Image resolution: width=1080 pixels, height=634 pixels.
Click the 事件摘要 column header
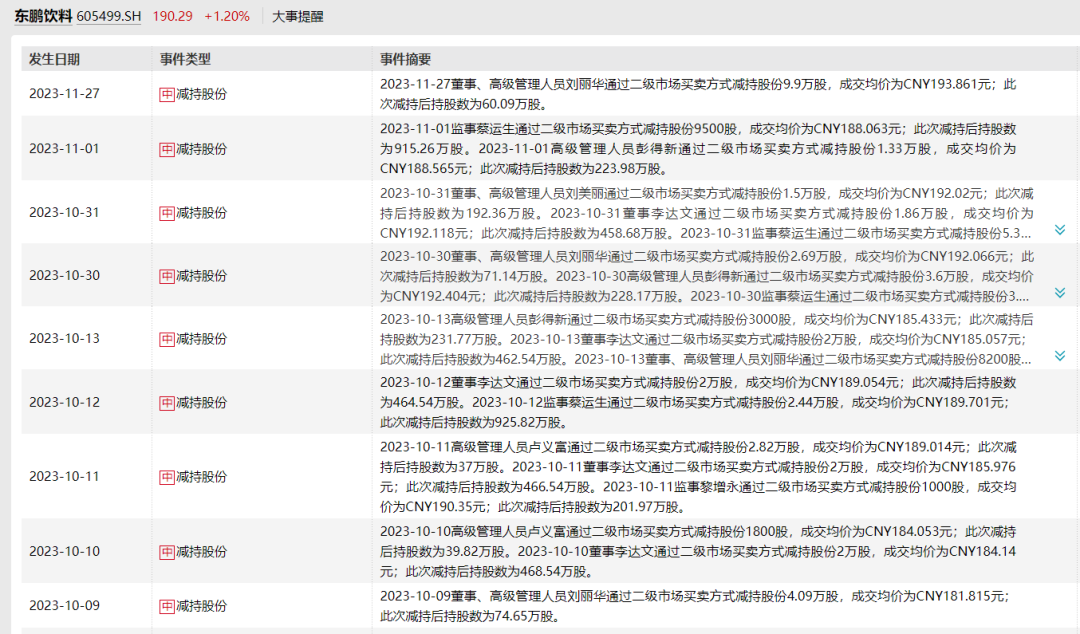tap(406, 59)
